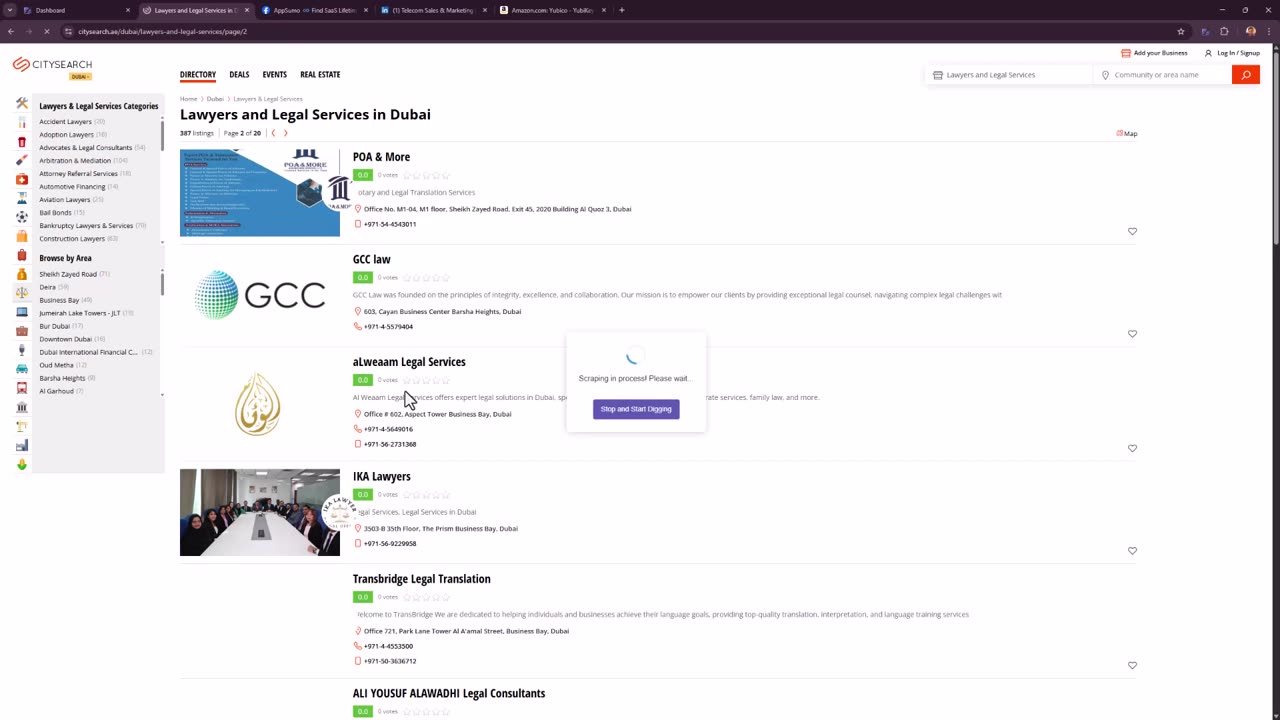The image size is (1280, 720).
Task: Click the scales of justice legal sidebar icon
Action: point(22,293)
